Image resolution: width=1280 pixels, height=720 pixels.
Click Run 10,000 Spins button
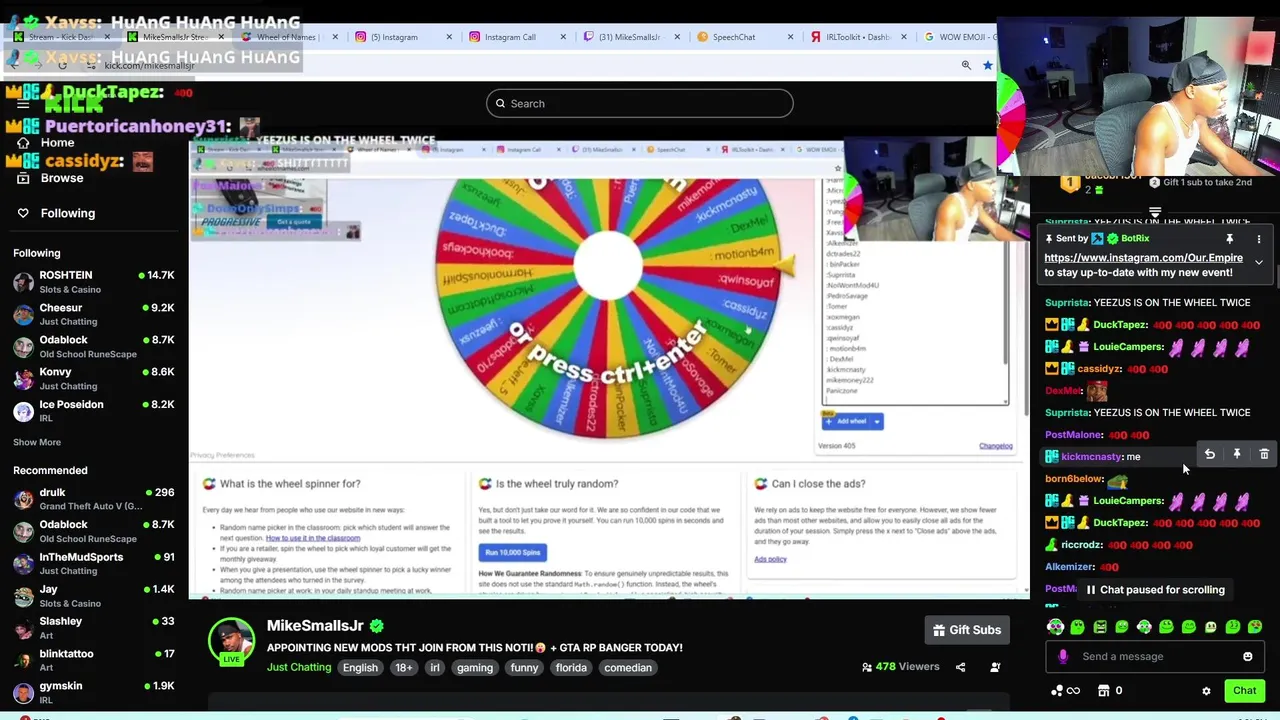tap(513, 553)
